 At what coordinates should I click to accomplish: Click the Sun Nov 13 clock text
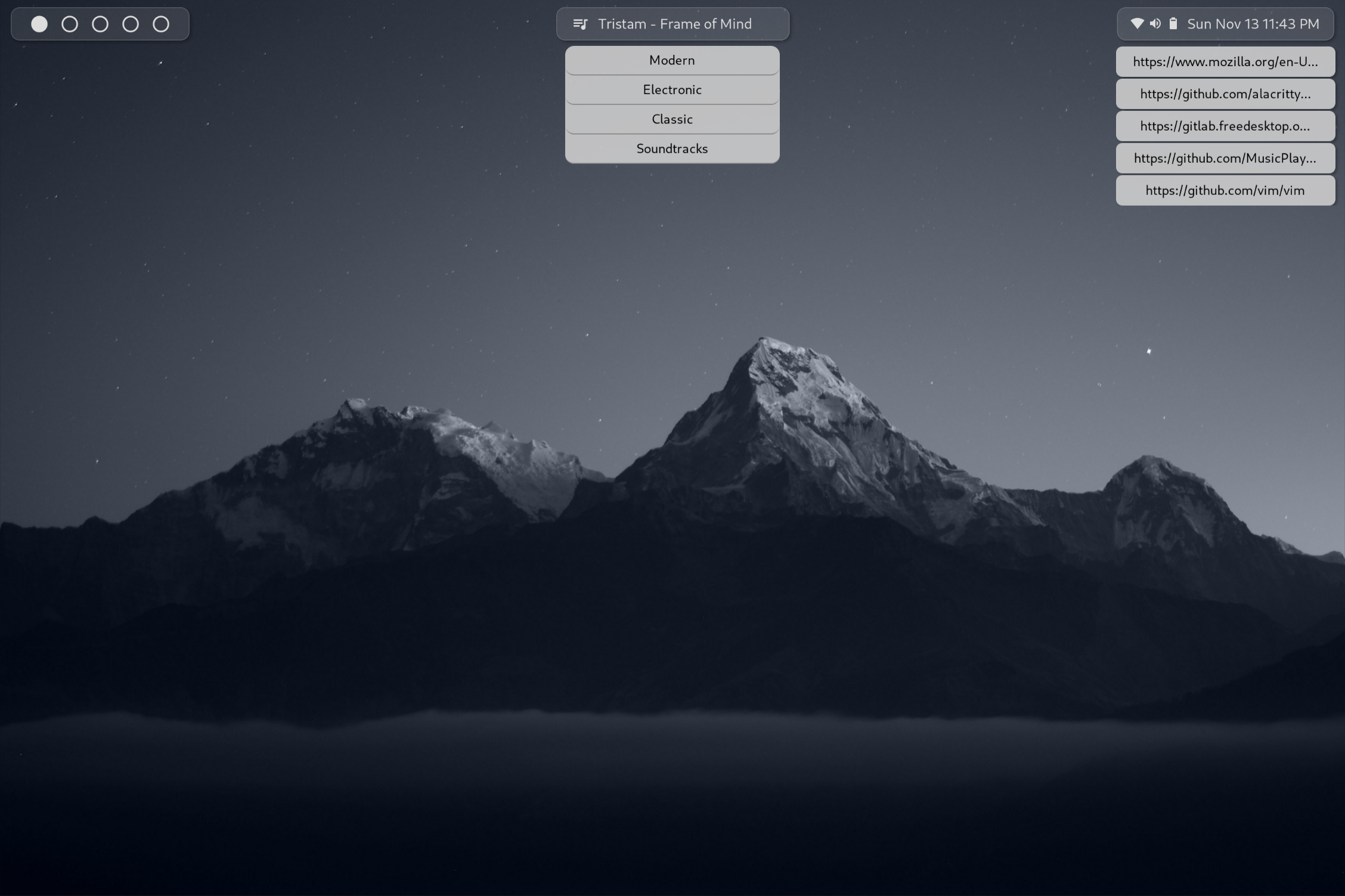coord(1253,24)
